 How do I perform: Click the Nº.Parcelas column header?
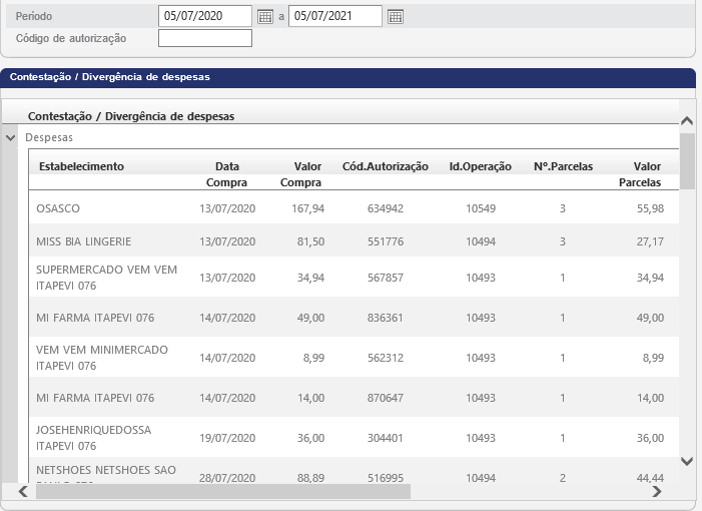(565, 166)
